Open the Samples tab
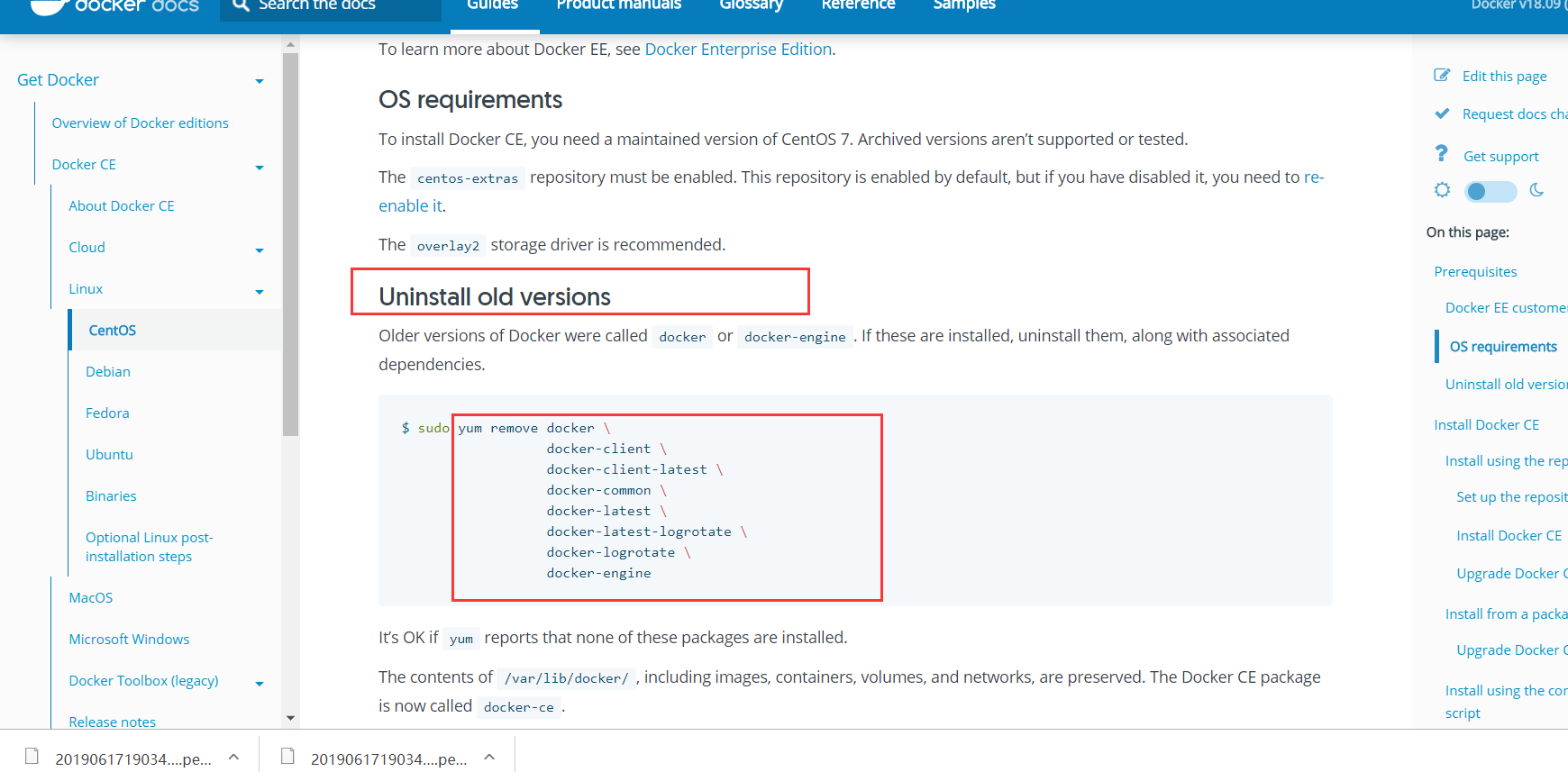Viewport: 1568px width, 772px height. click(964, 5)
